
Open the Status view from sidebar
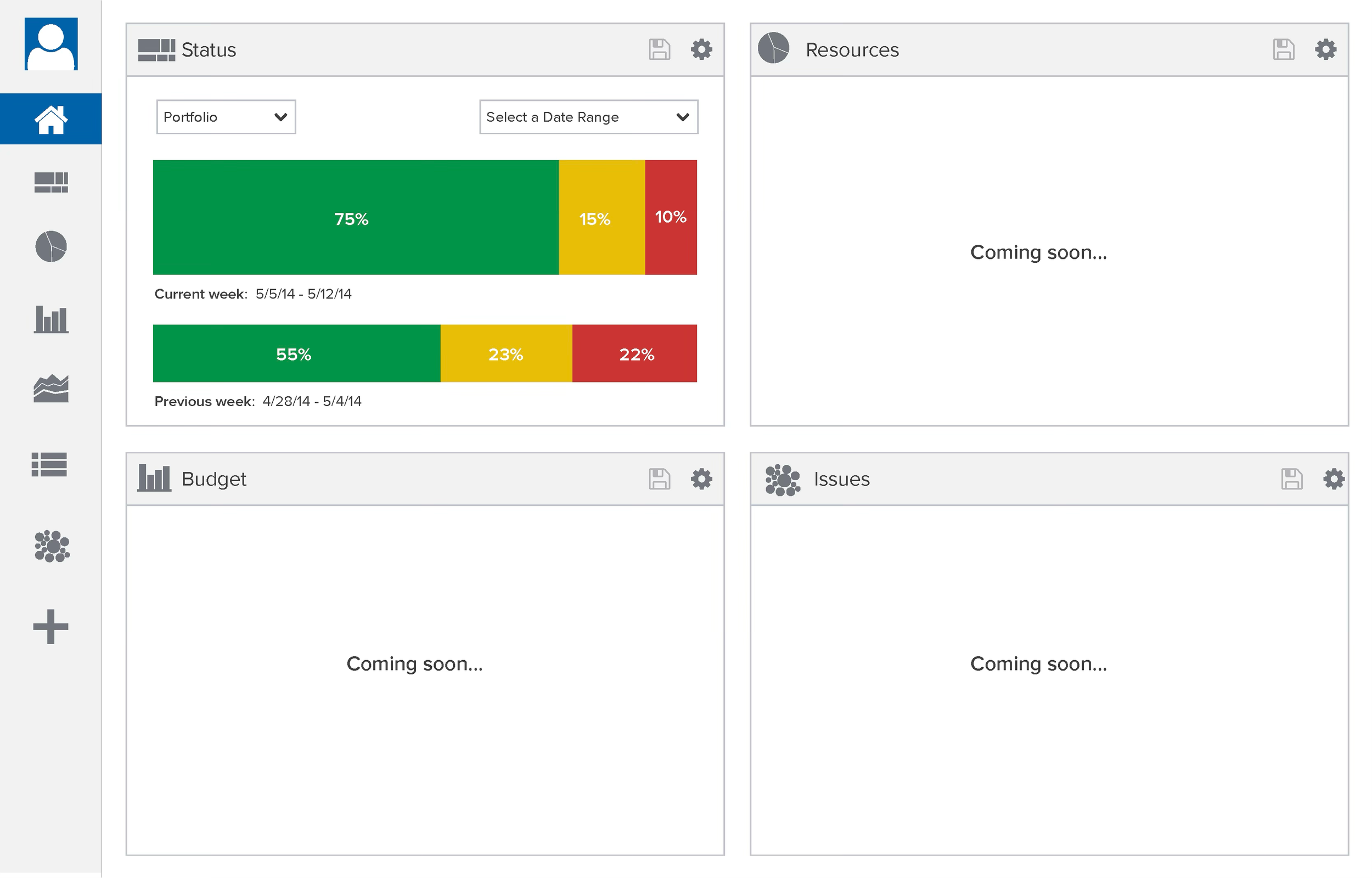tap(50, 182)
